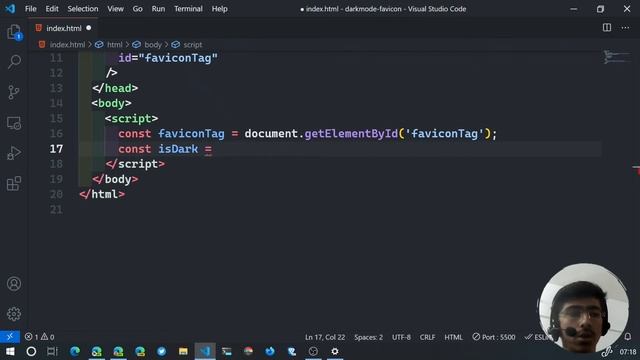The height and width of the screenshot is (360, 640).
Task: Click the id="faviconTag" attribute on line 11
Action: tap(168, 58)
